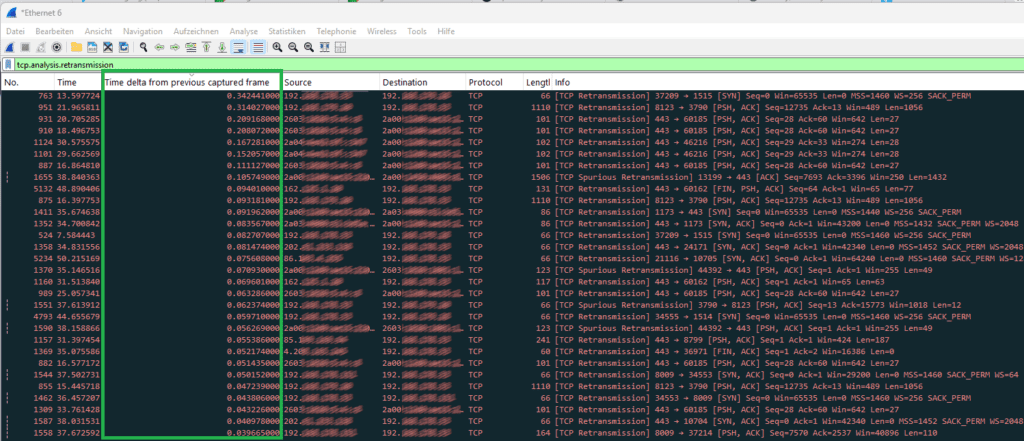Go back to previous packet in history
Viewport: 1024px width, 441px height.
[159, 47]
